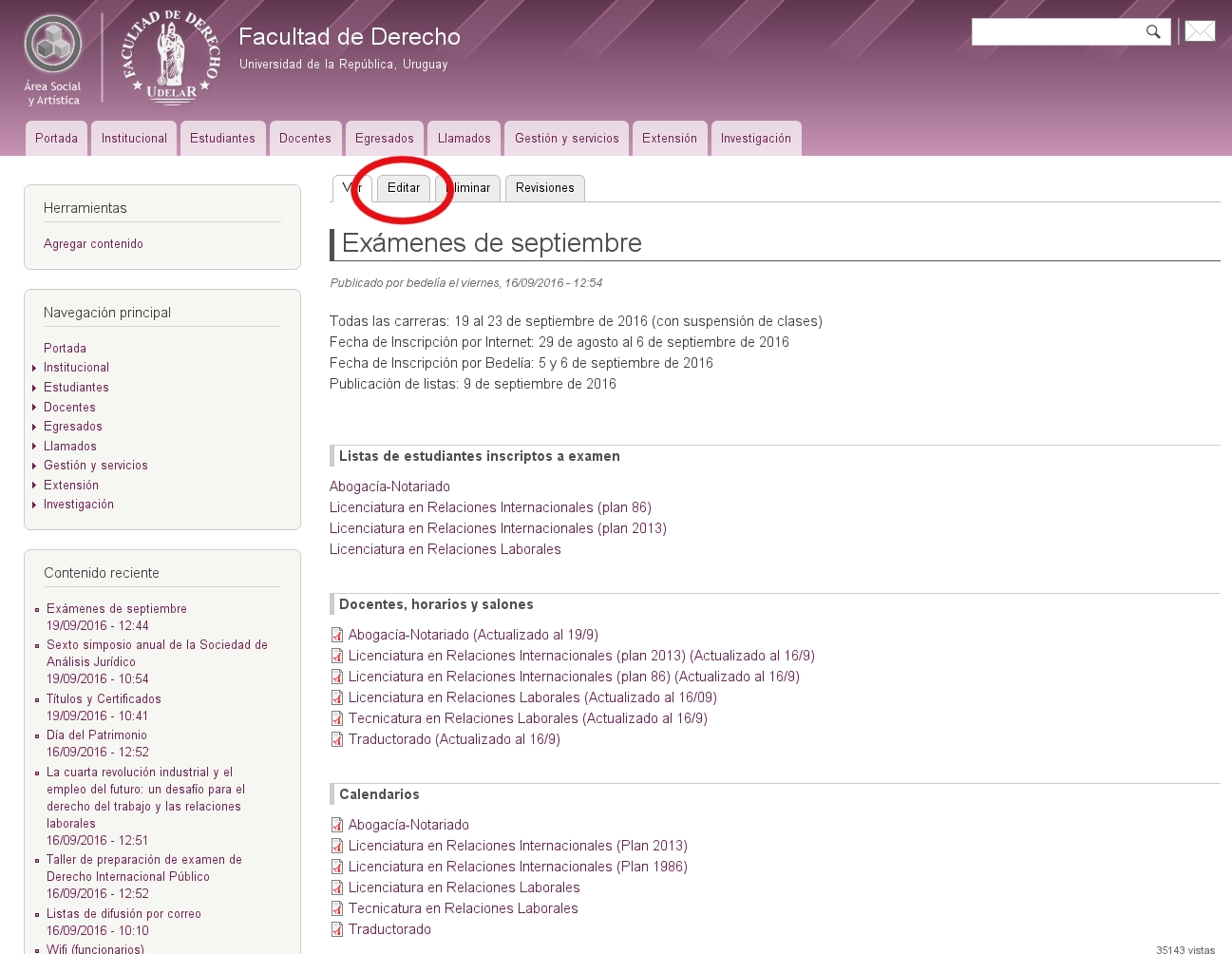Screen dimensions: 1232x954
Task: Click PDF icon beside Traductorado (Actualizado al 16/9)
Action: tap(337, 739)
